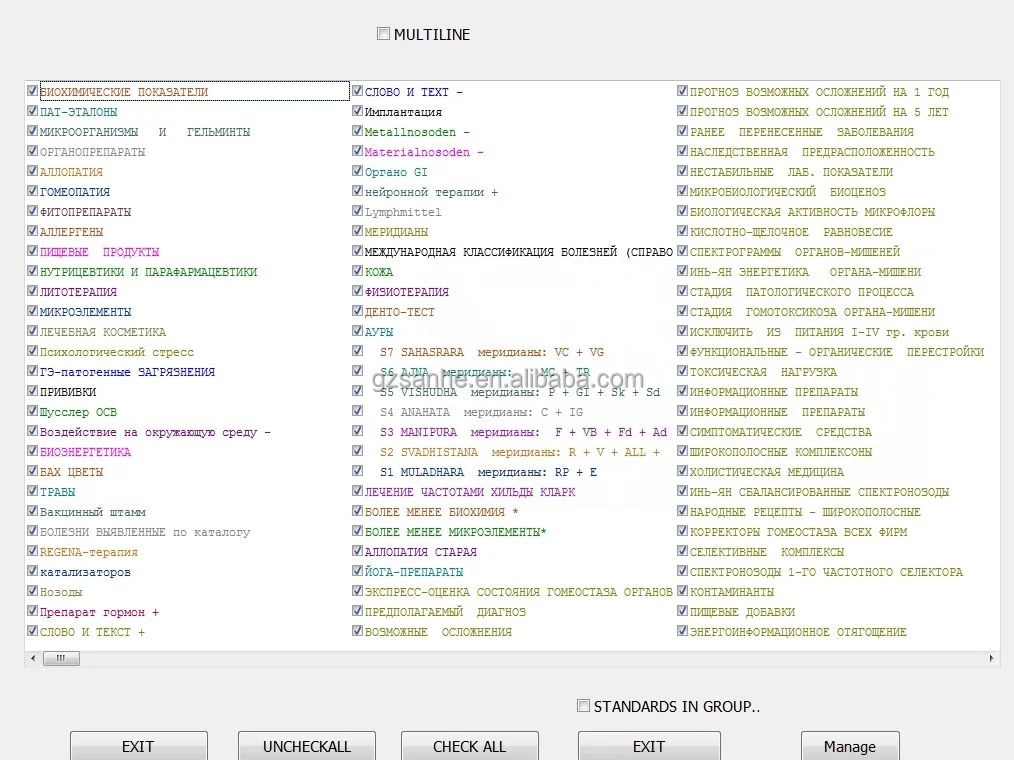Toggle the ПИЩЕВЫЕ ДОБАВКИ checkbox
The width and height of the screenshot is (1014, 760).
(x=683, y=611)
